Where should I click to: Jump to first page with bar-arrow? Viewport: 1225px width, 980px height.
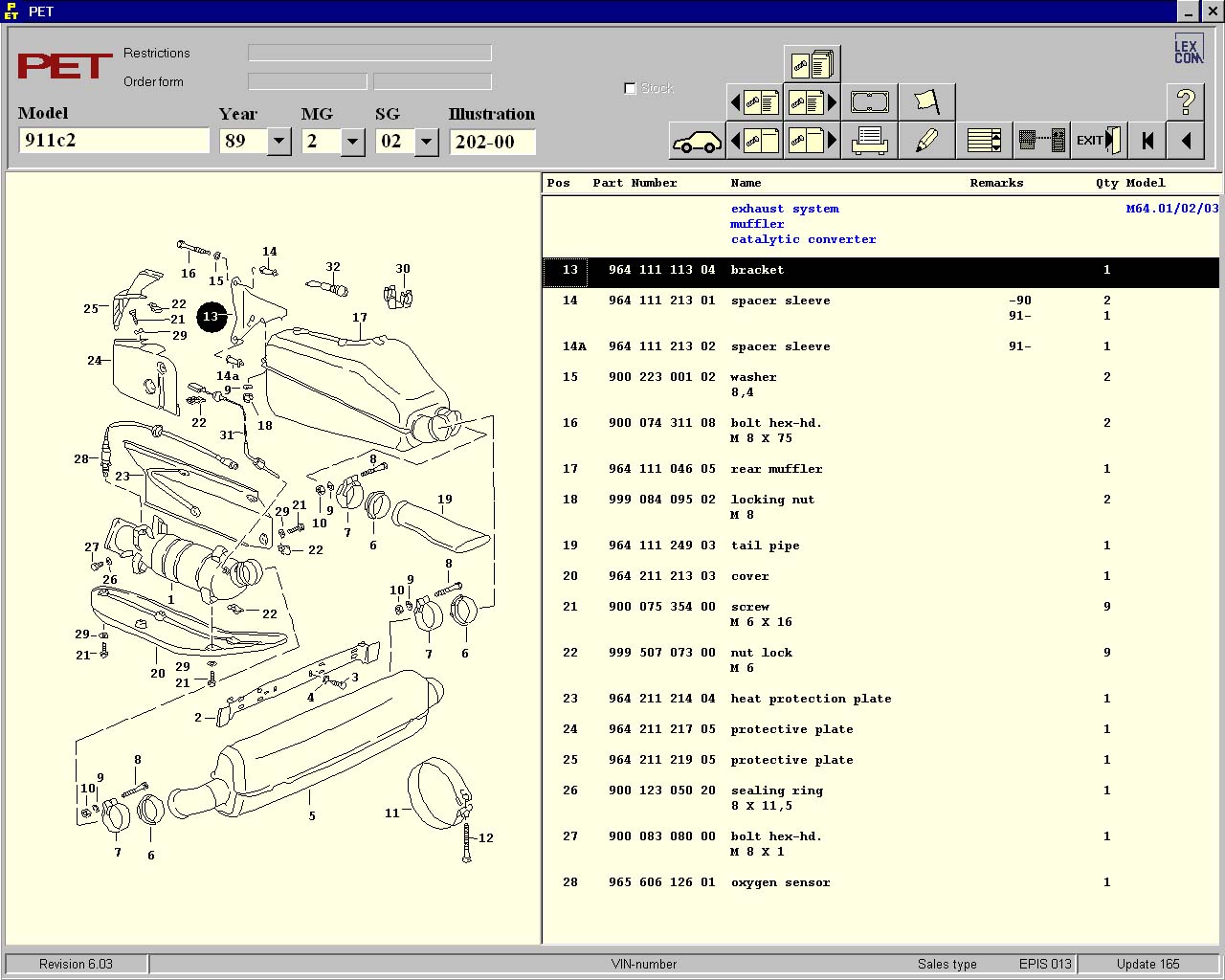[1147, 142]
